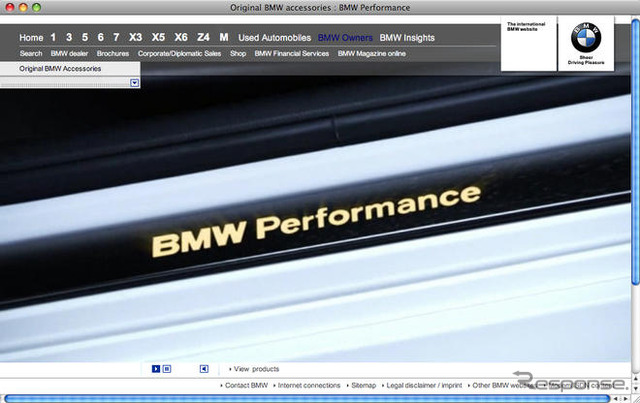Viewport: 640px width, 403px height.
Task: Open the BMW dealer link
Action: pyautogui.click(x=69, y=53)
